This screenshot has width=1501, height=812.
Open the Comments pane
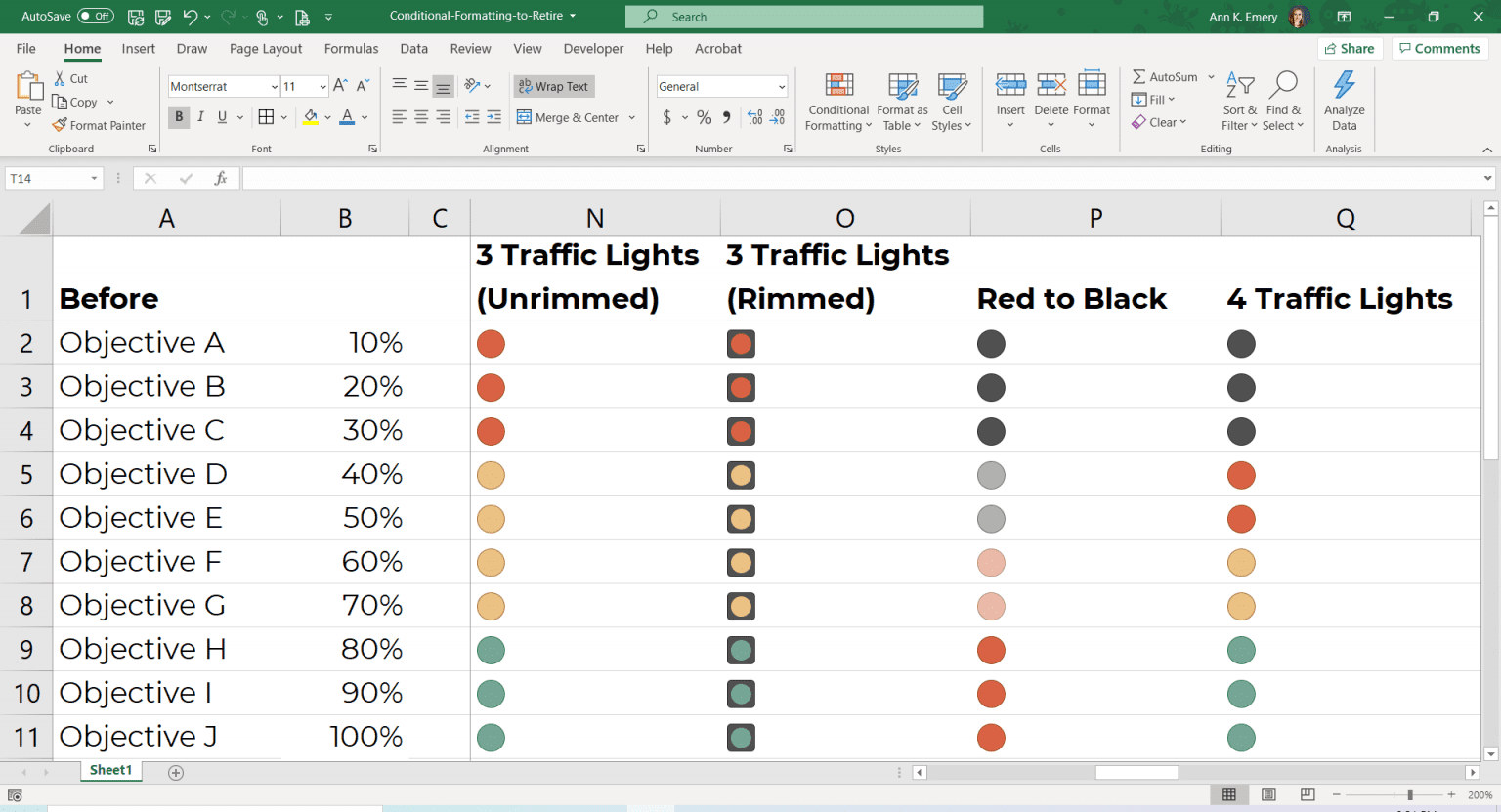click(1439, 48)
